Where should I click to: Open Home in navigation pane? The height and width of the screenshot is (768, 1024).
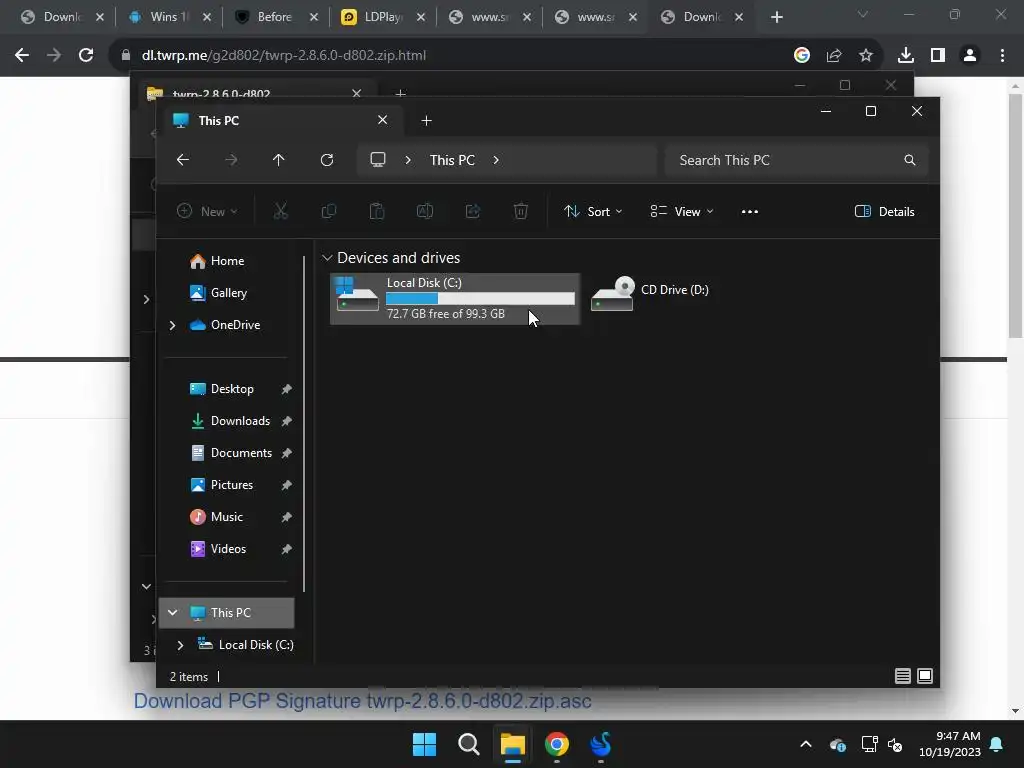click(227, 261)
